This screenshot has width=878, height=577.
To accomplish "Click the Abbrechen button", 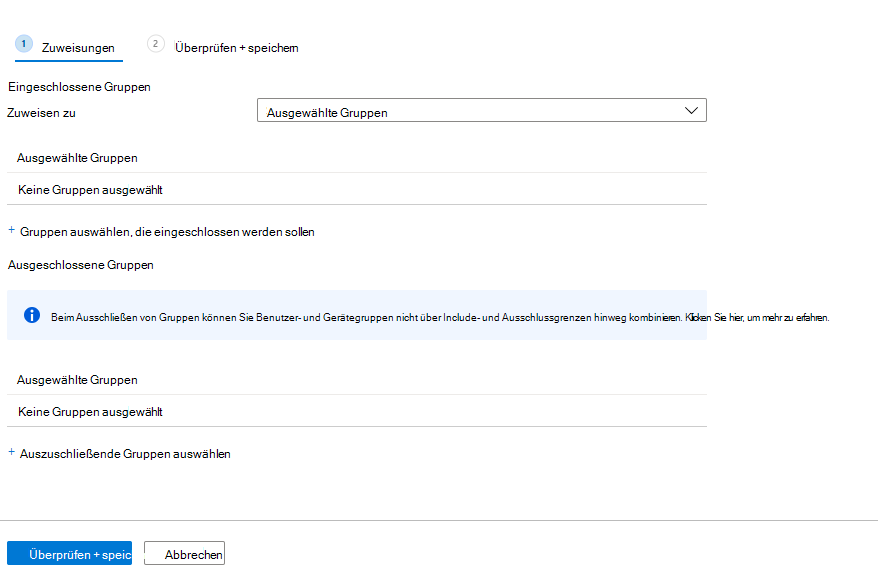I will point(185,554).
